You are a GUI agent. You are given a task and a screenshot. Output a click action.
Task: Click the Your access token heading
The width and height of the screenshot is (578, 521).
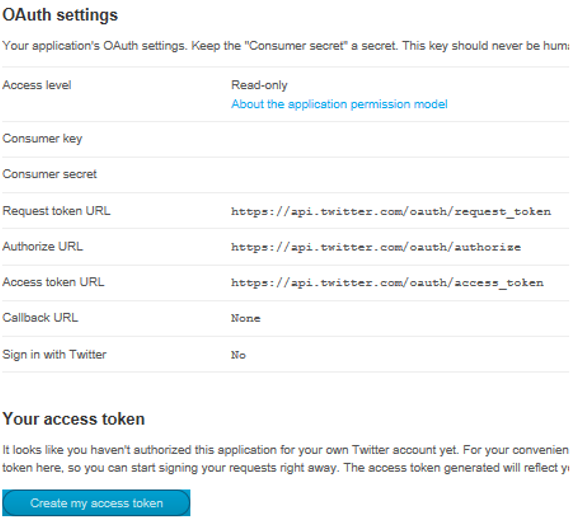click(x=73, y=419)
